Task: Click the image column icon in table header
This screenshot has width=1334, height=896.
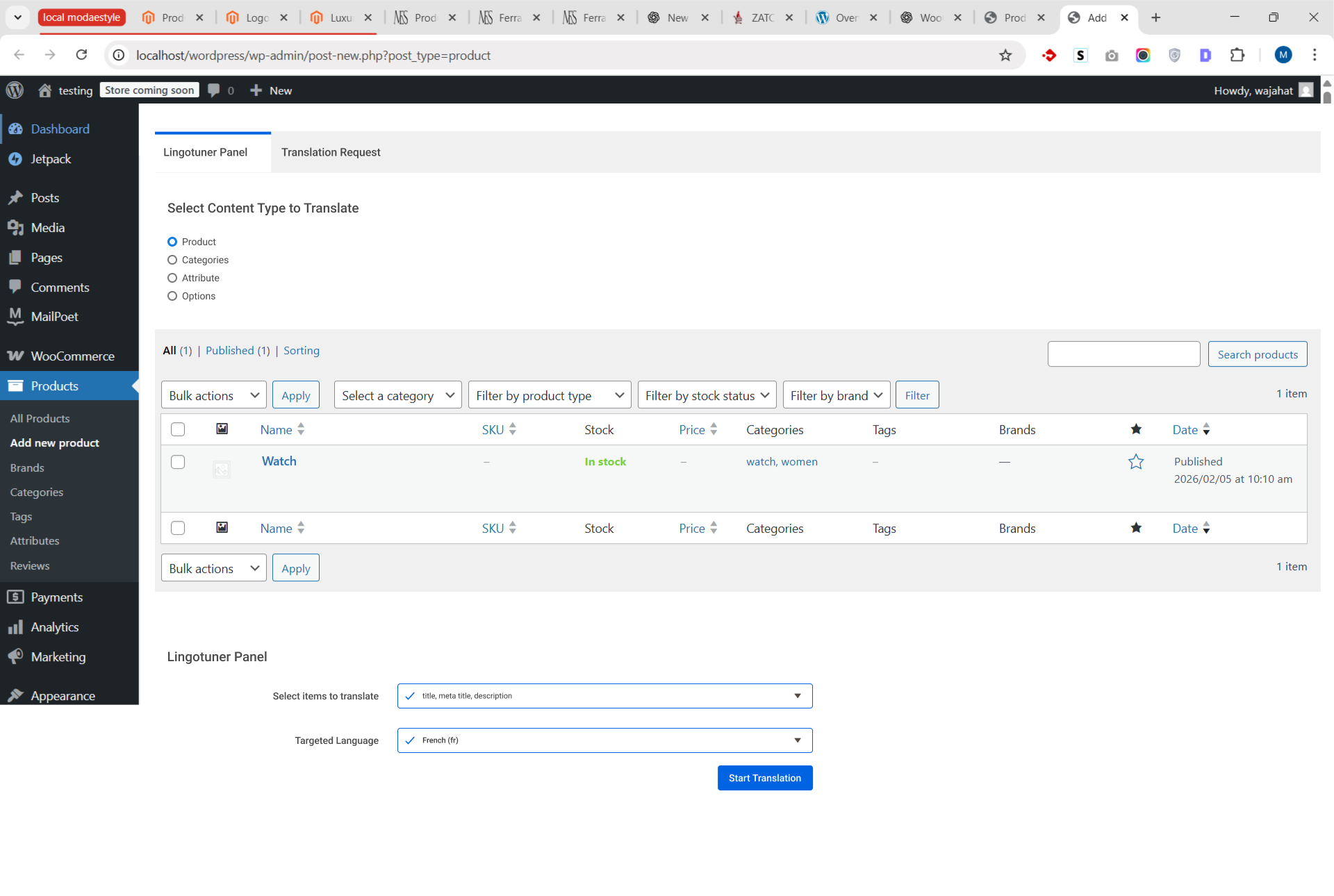Action: [x=222, y=429]
